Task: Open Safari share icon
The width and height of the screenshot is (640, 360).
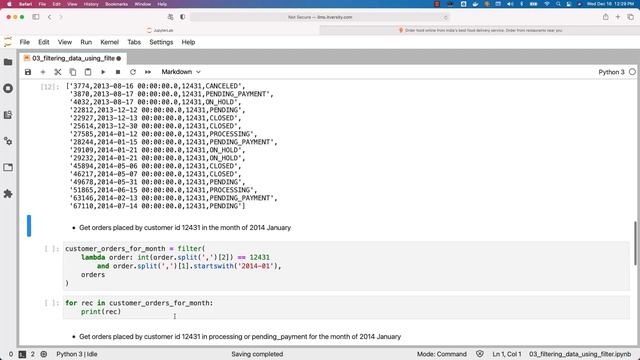Action: [605, 17]
